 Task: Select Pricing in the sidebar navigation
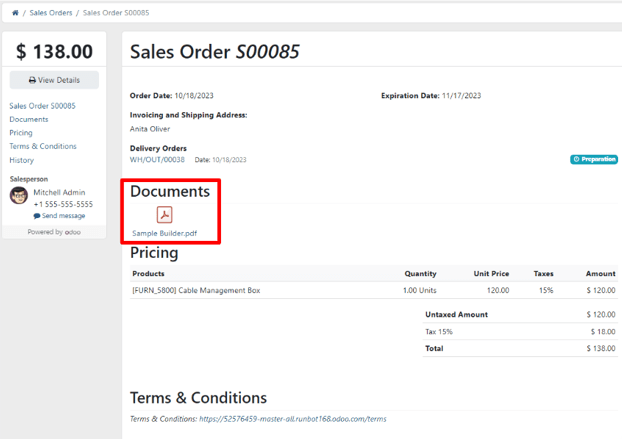21,133
